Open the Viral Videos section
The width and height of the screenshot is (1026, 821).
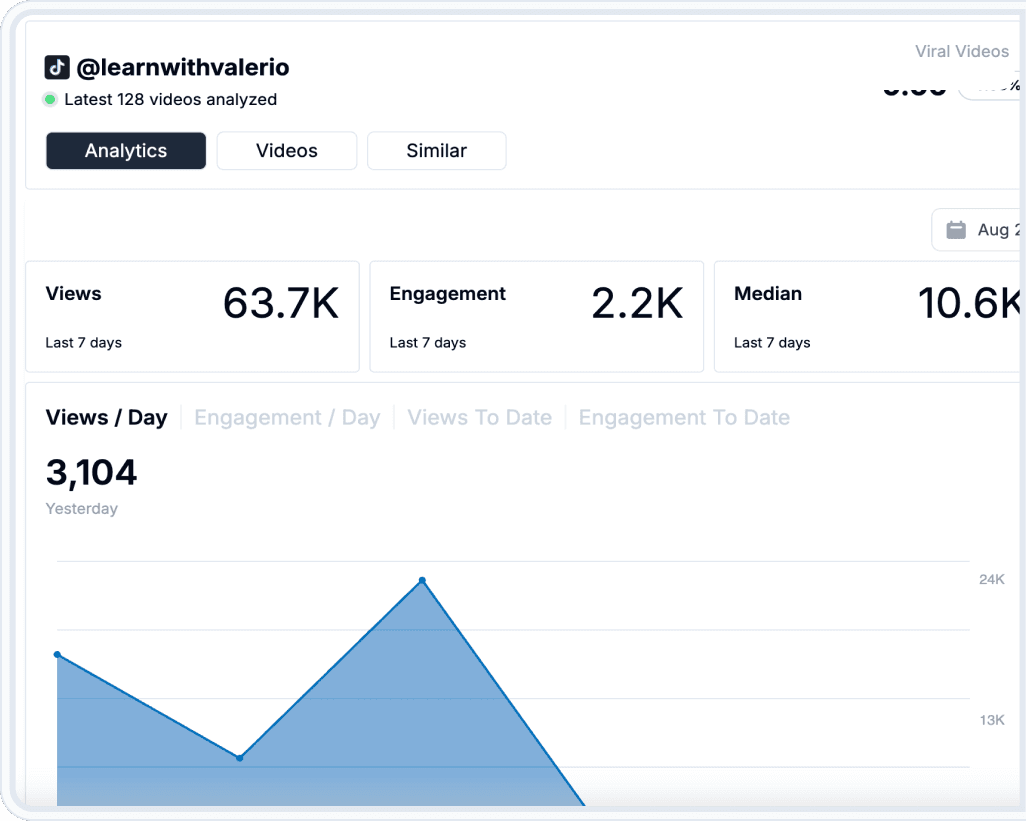tap(961, 51)
